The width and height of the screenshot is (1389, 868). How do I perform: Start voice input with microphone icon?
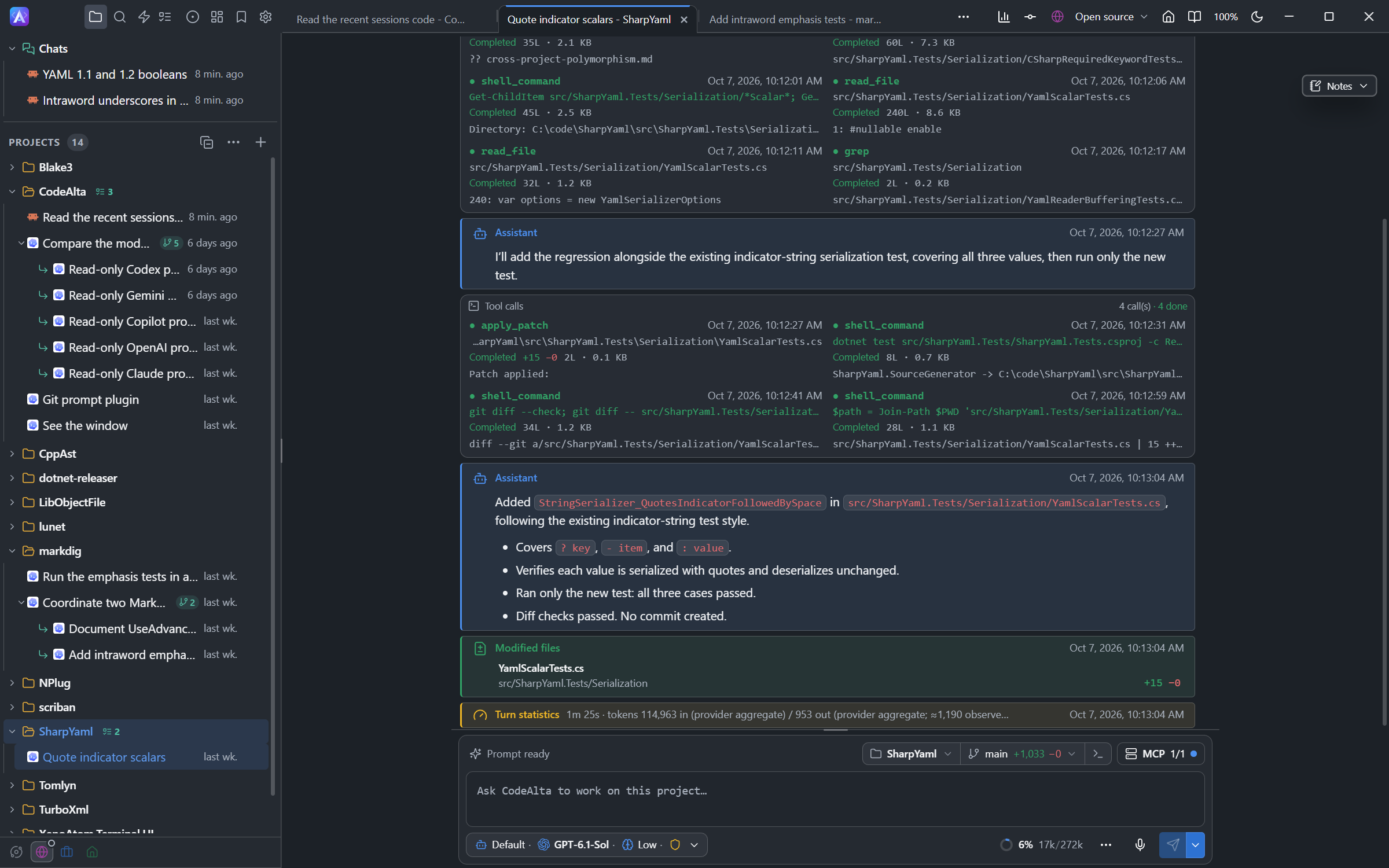point(1140,845)
